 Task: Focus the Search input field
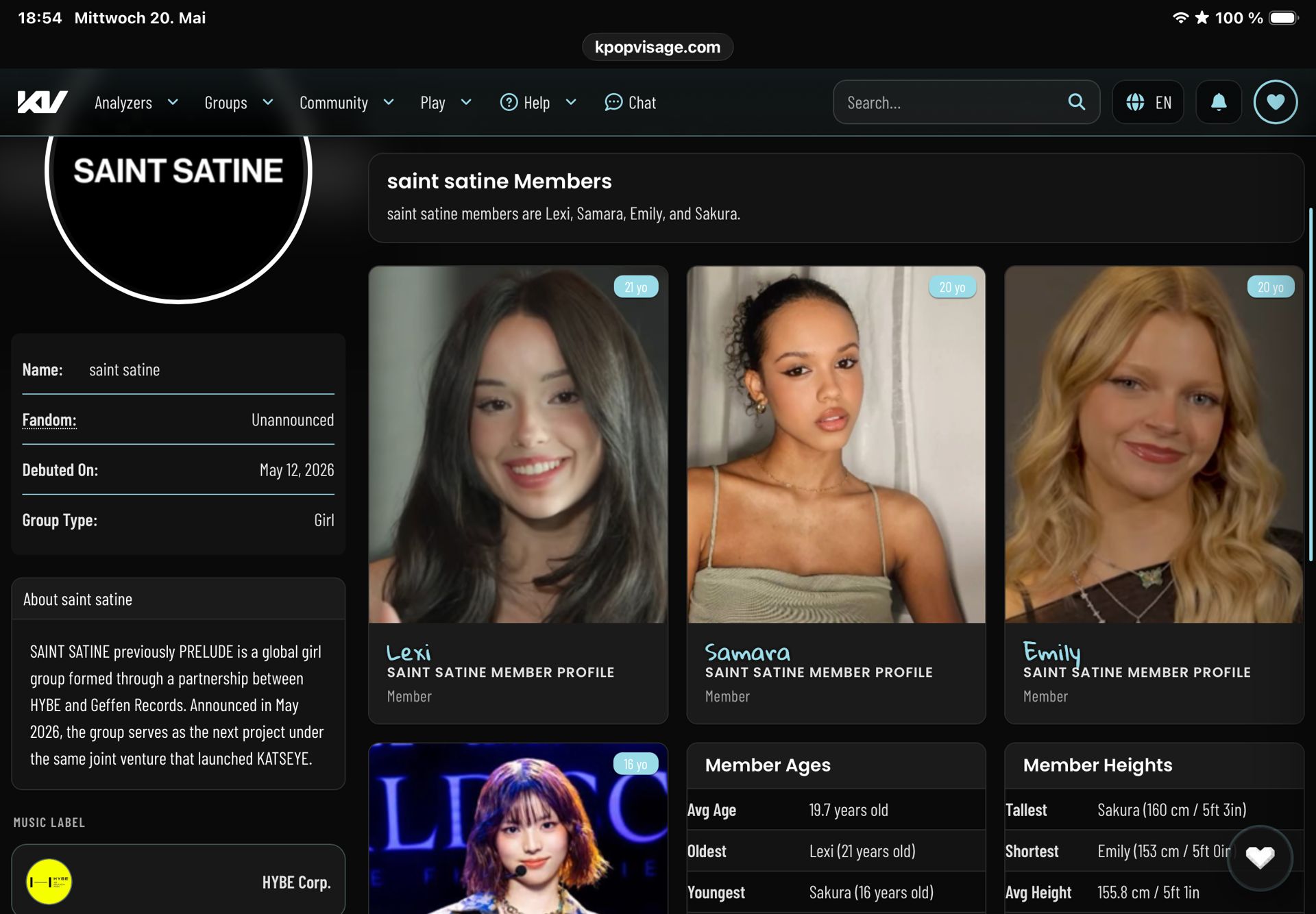[966, 102]
